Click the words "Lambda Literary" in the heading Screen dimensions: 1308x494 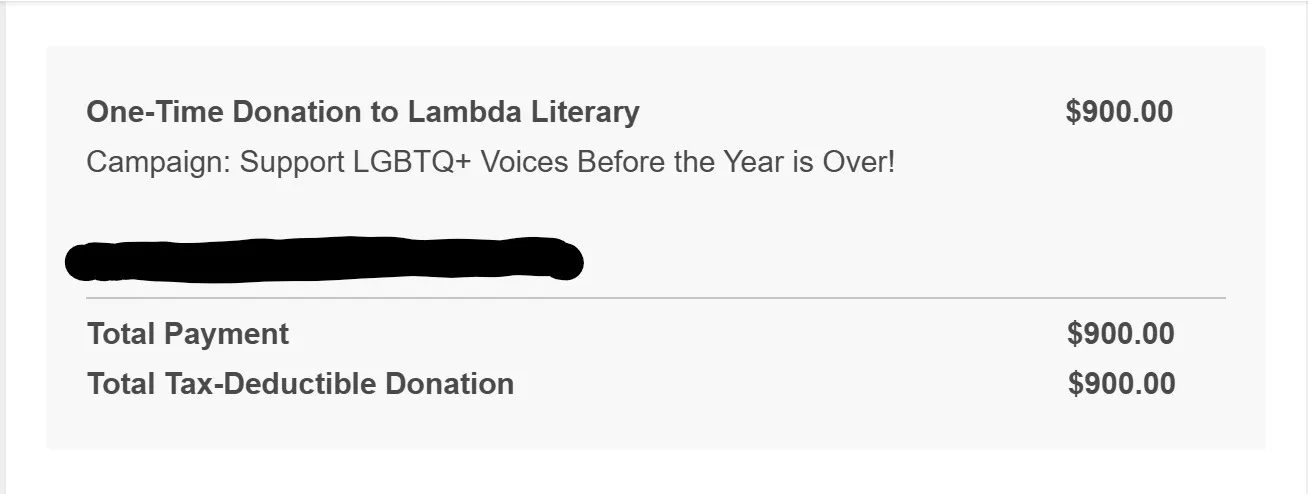(x=523, y=112)
